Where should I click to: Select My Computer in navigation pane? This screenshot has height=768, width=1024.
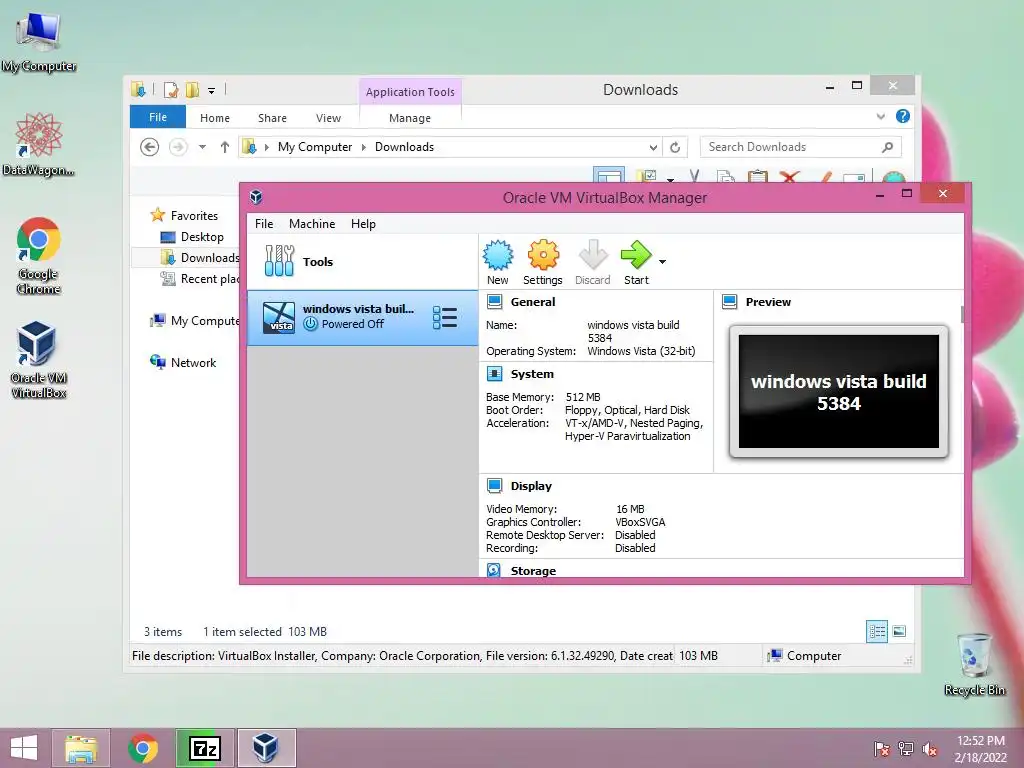tap(195, 321)
